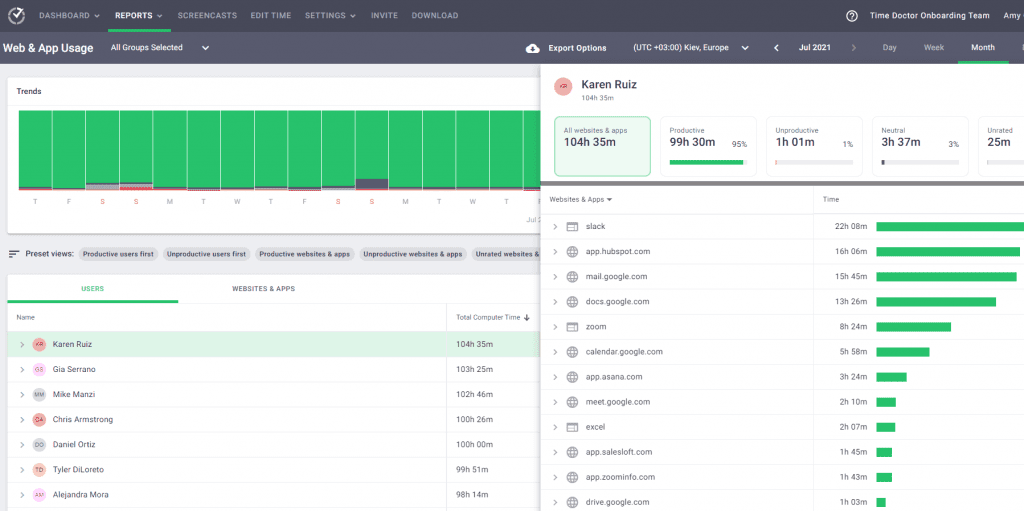
Task: Click Chris Armstrong's avatar in users list
Action: tap(39, 420)
